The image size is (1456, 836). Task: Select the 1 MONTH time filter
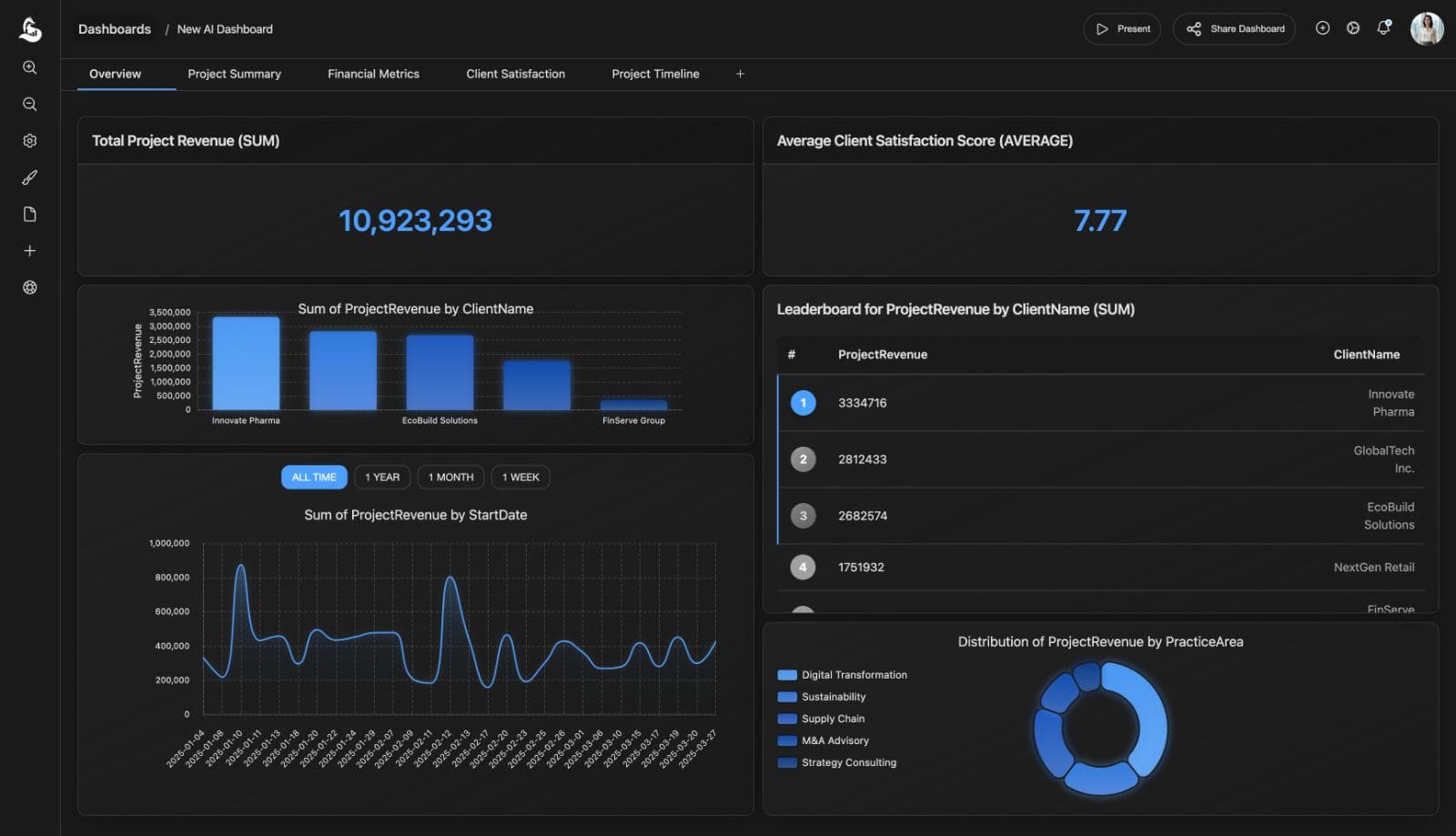click(x=450, y=477)
